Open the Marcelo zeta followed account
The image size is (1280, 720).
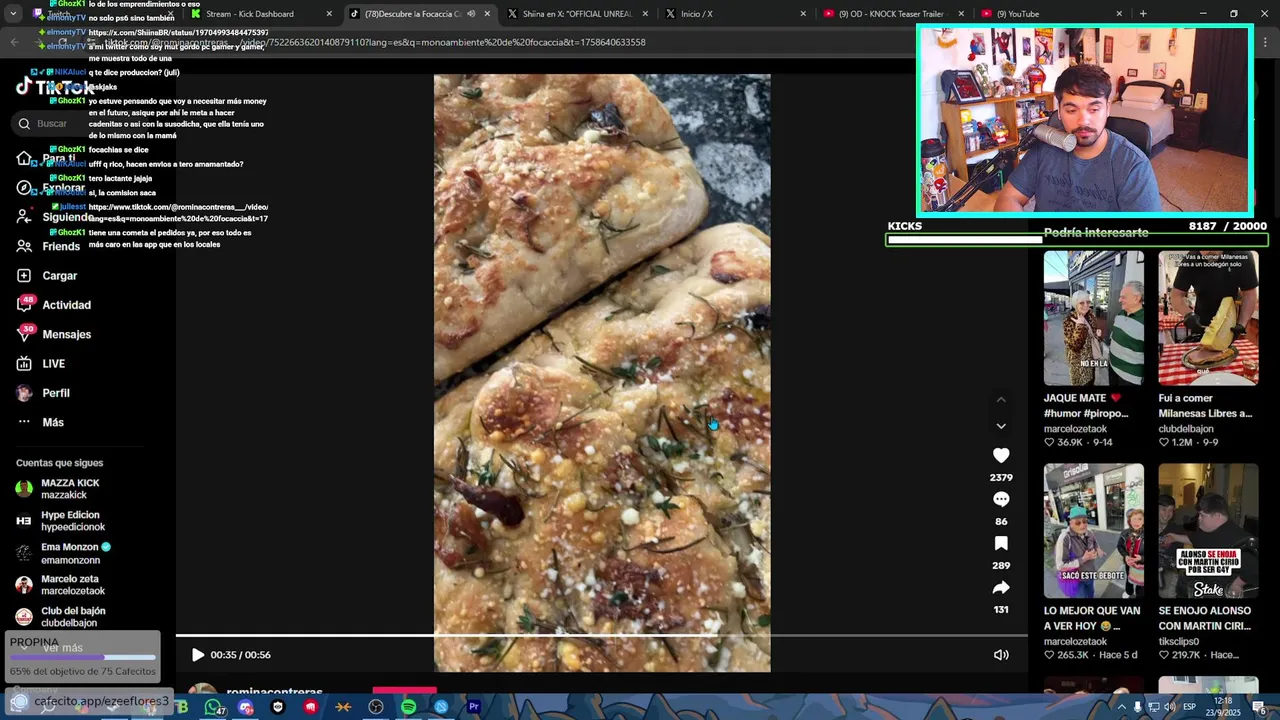(60, 585)
